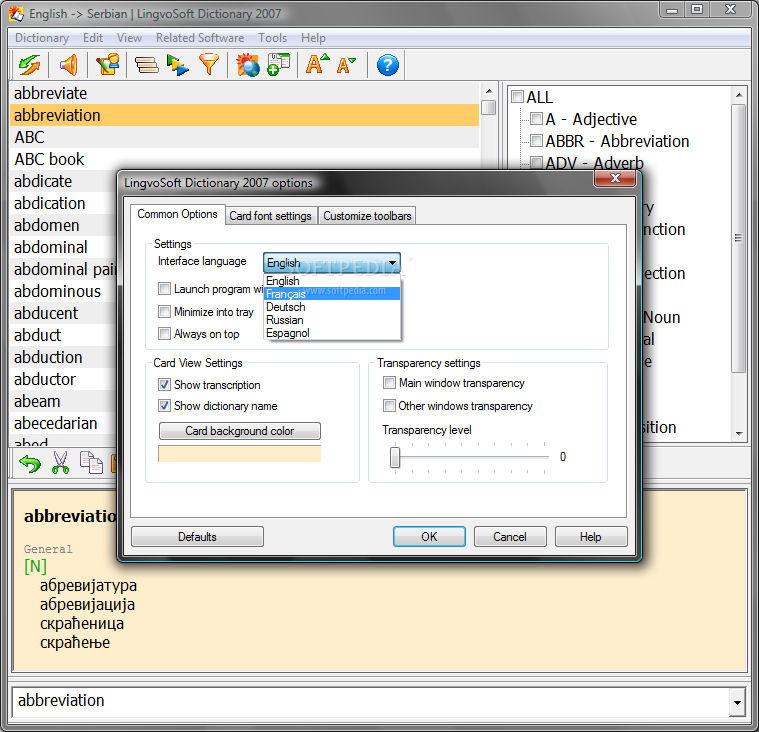Choose Français in language list
The image size is (759, 732).
332,294
